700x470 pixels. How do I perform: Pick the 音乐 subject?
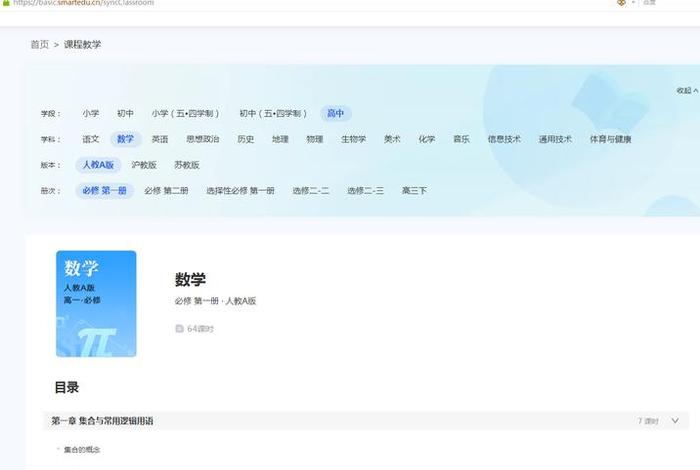tap(461, 139)
